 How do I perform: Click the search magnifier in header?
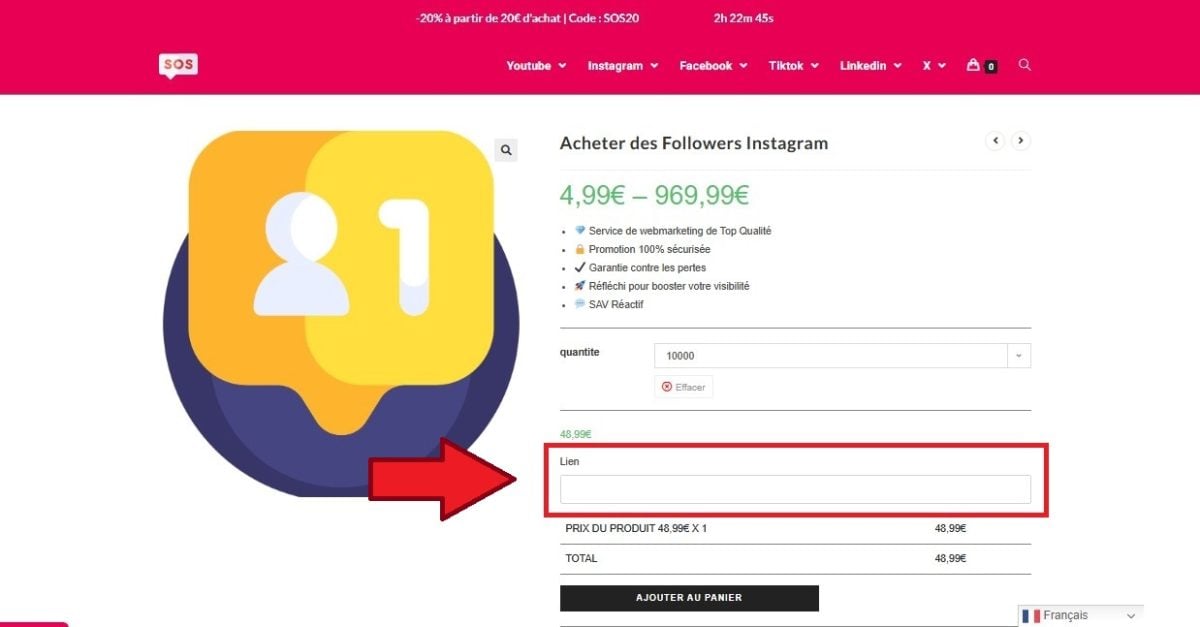[x=1024, y=65]
